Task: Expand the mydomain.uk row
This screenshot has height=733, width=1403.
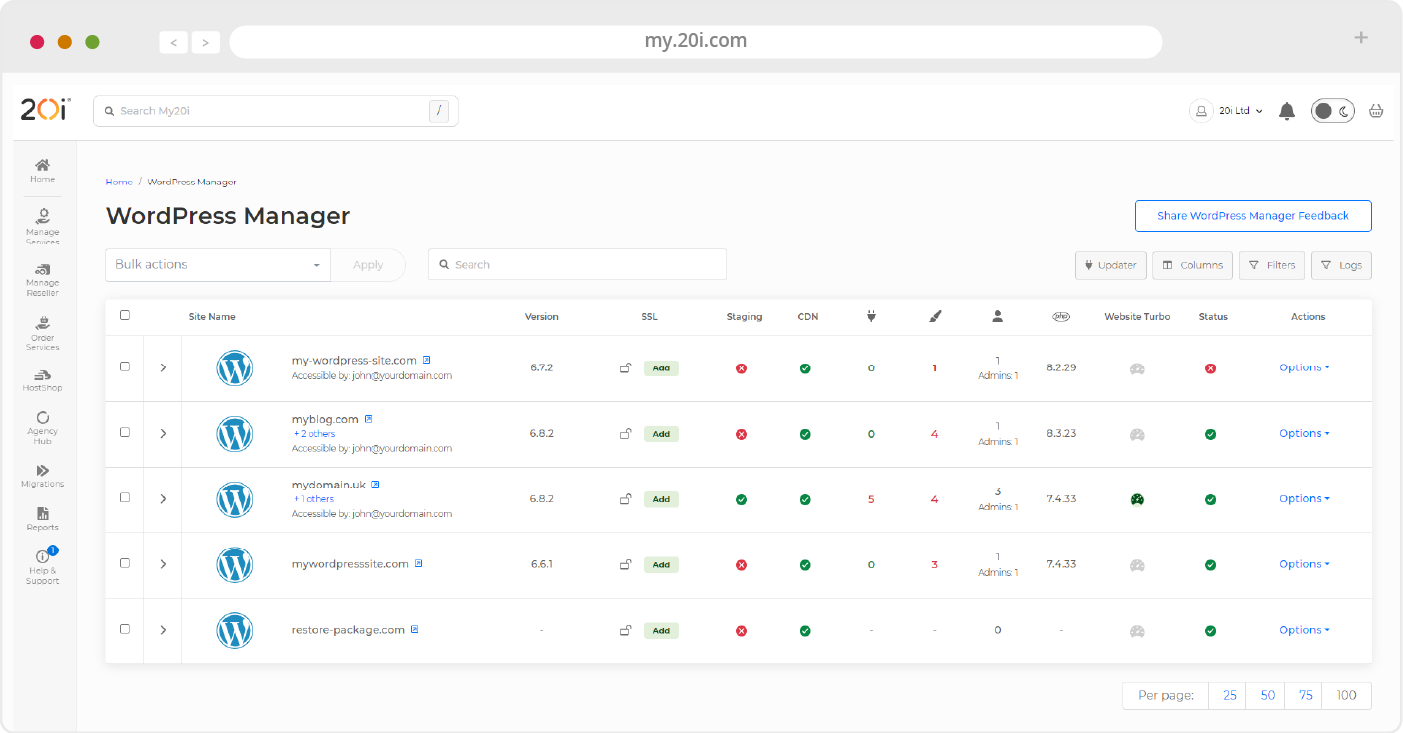Action: click(163, 499)
